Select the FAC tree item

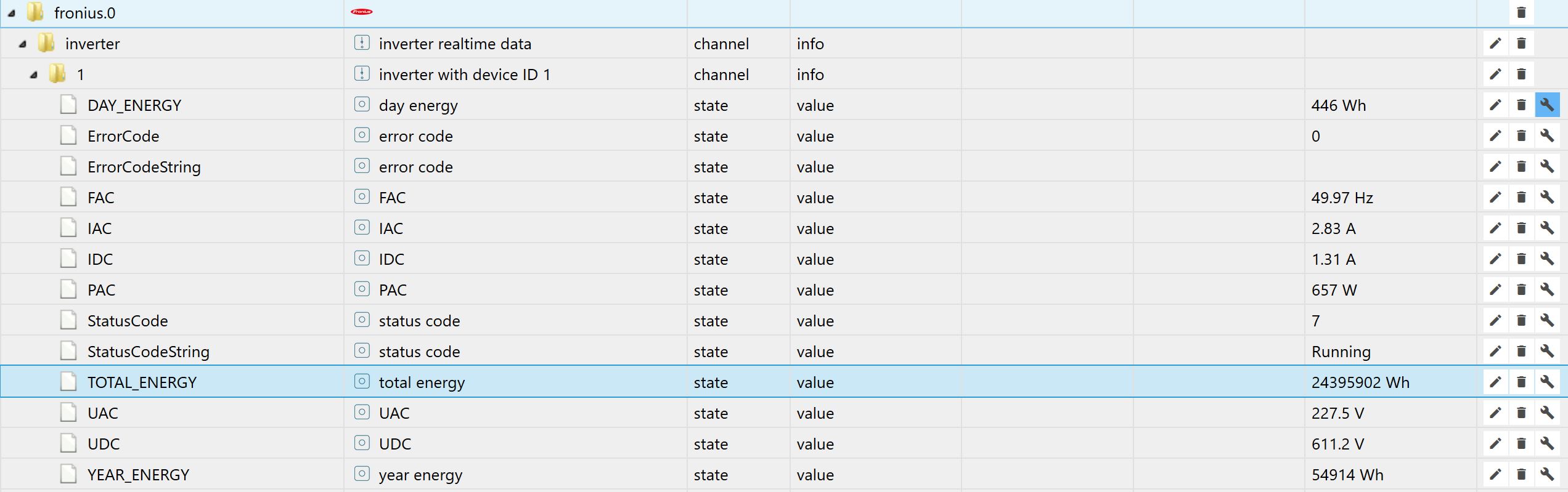(x=101, y=198)
